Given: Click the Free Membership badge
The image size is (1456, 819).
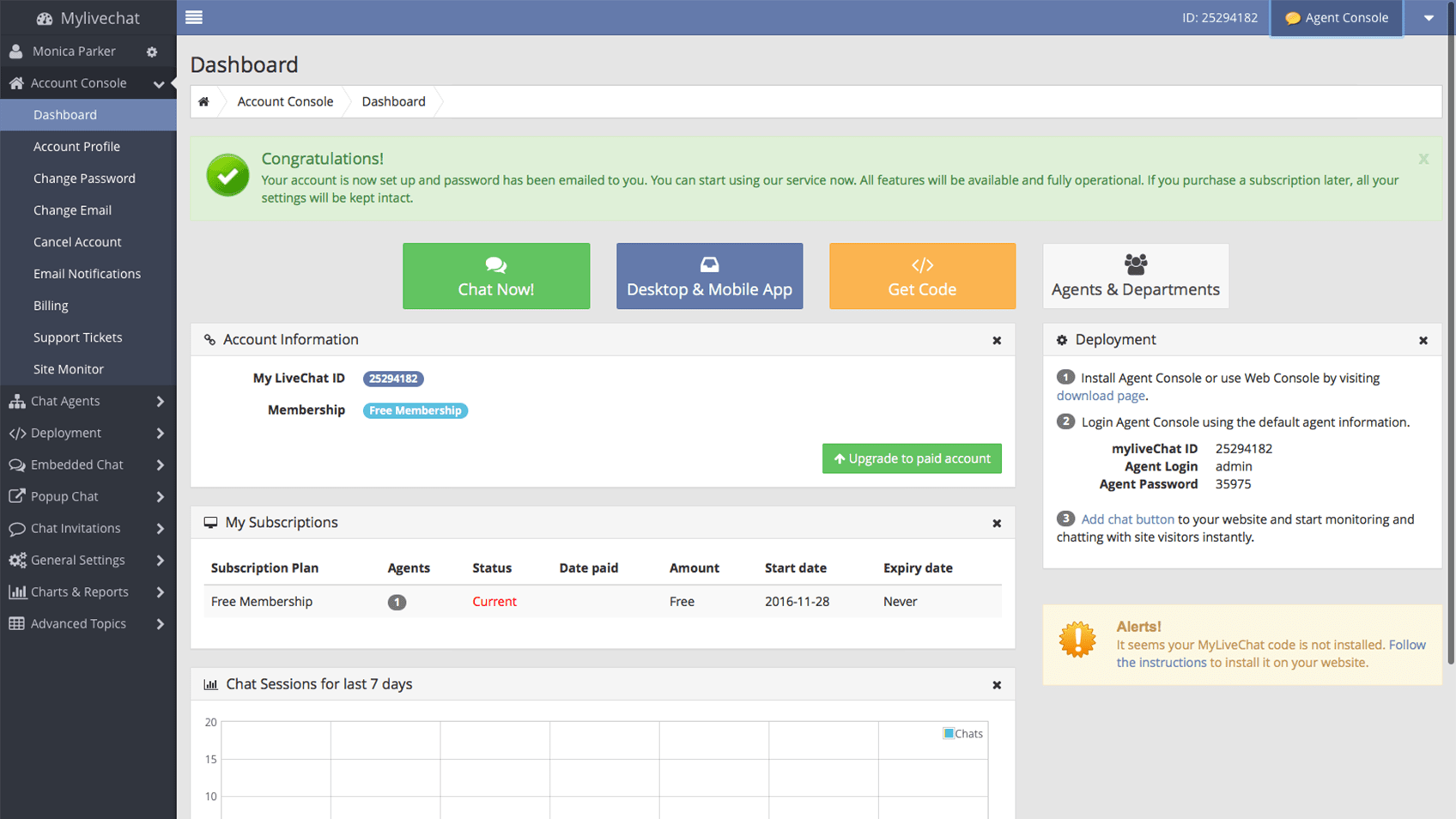Looking at the screenshot, I should pos(416,410).
